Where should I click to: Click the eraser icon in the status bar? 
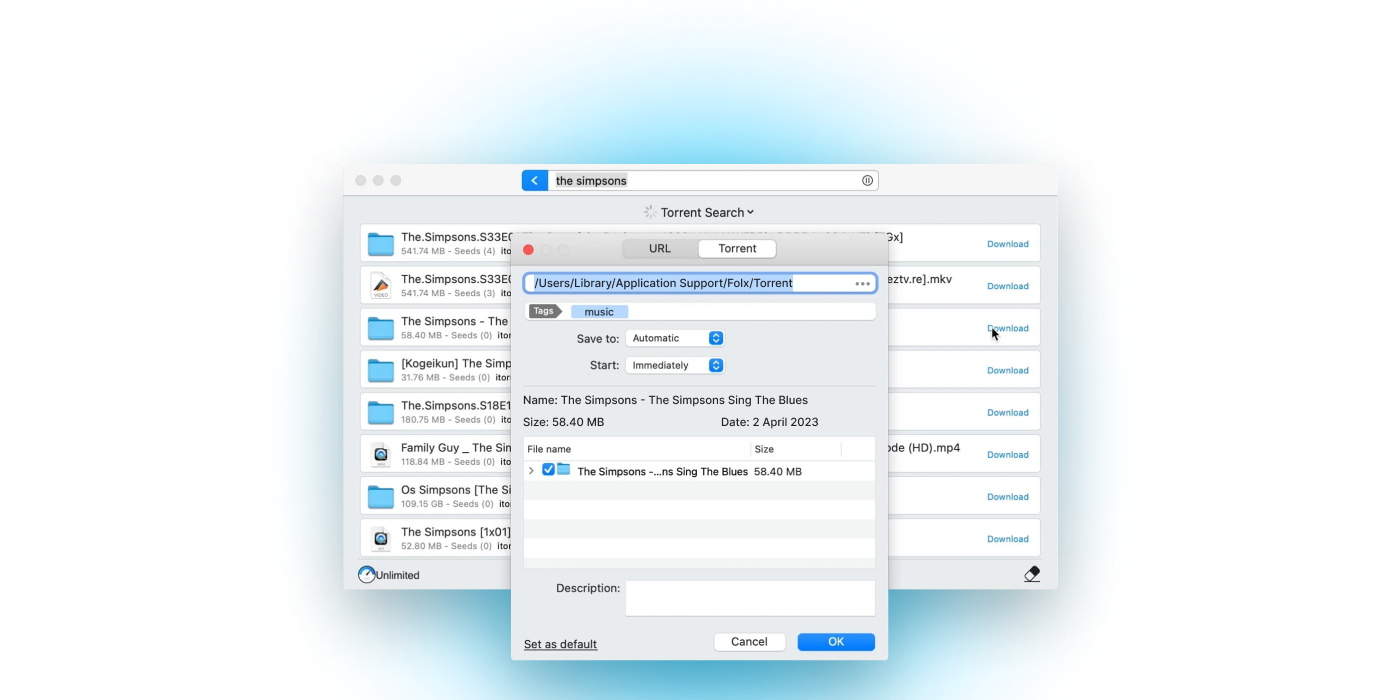click(1032, 574)
